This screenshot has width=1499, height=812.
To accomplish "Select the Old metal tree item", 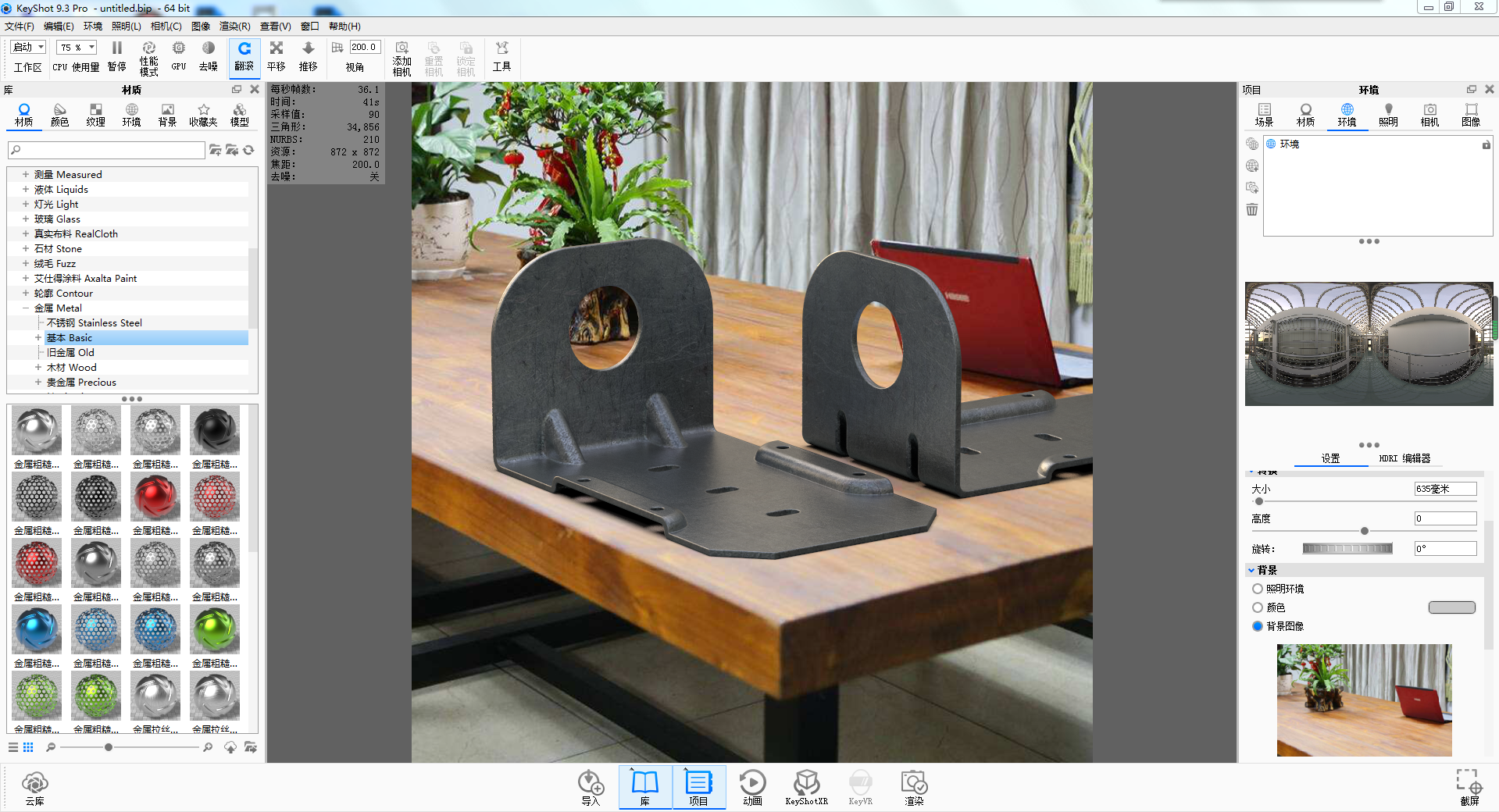I will [70, 352].
